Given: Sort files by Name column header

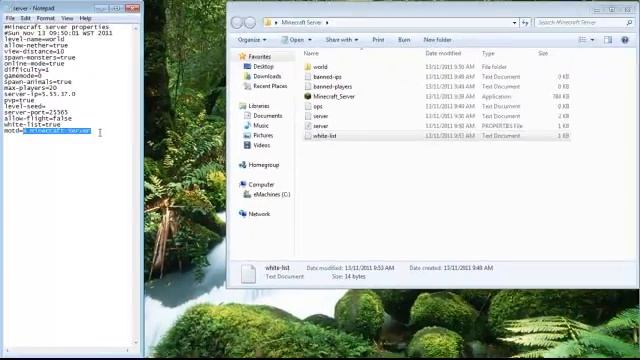Looking at the screenshot, I should [x=311, y=53].
